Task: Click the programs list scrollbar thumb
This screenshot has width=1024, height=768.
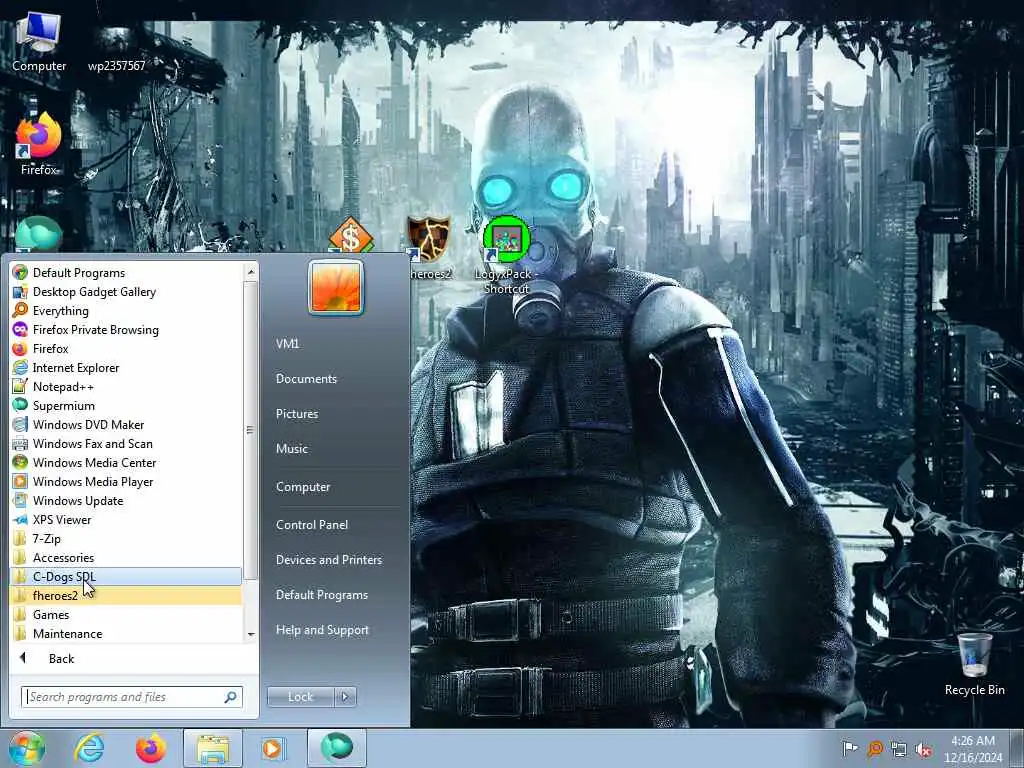Action: [251, 430]
